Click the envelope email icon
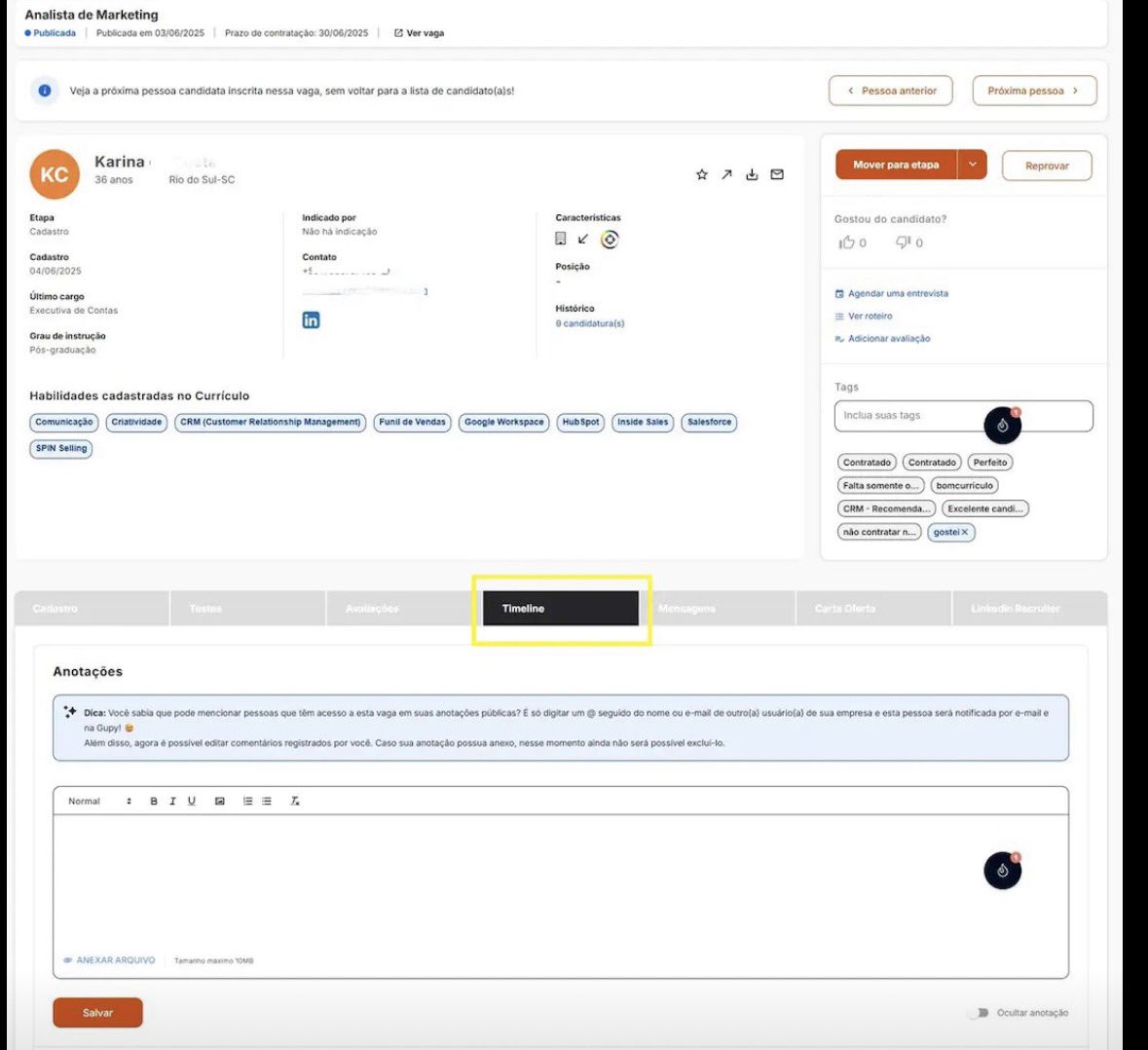This screenshot has height=1050, width=1148. point(777,175)
